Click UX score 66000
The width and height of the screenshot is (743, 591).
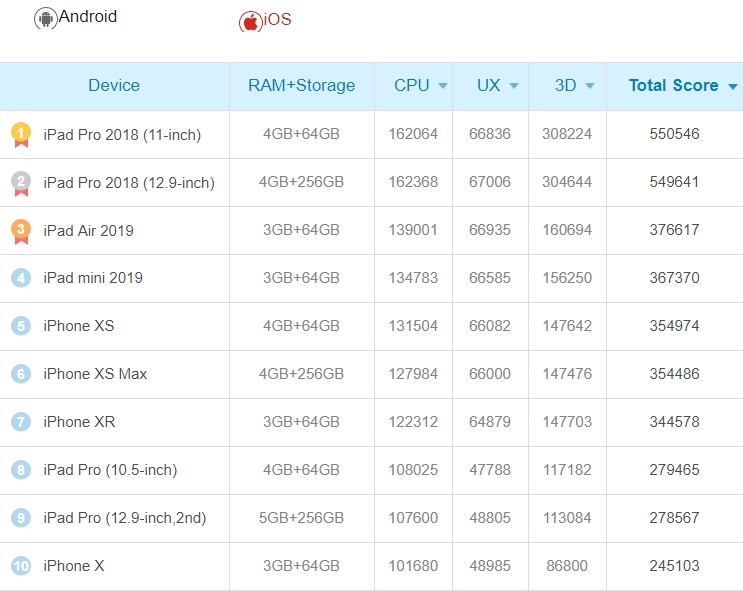[490, 374]
